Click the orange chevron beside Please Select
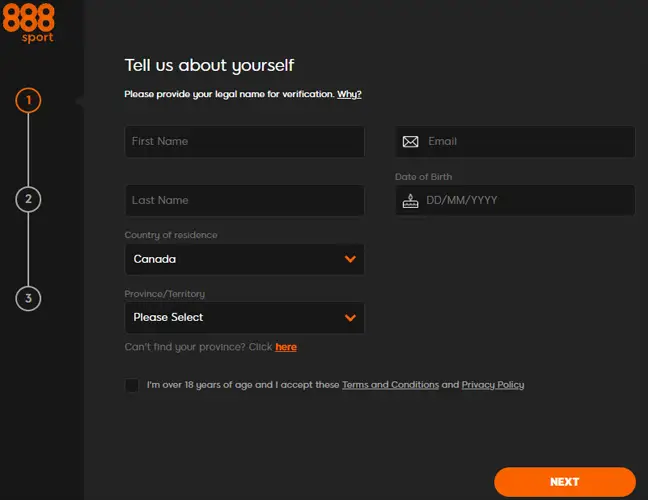Viewport: 648px width, 500px height. 350,318
